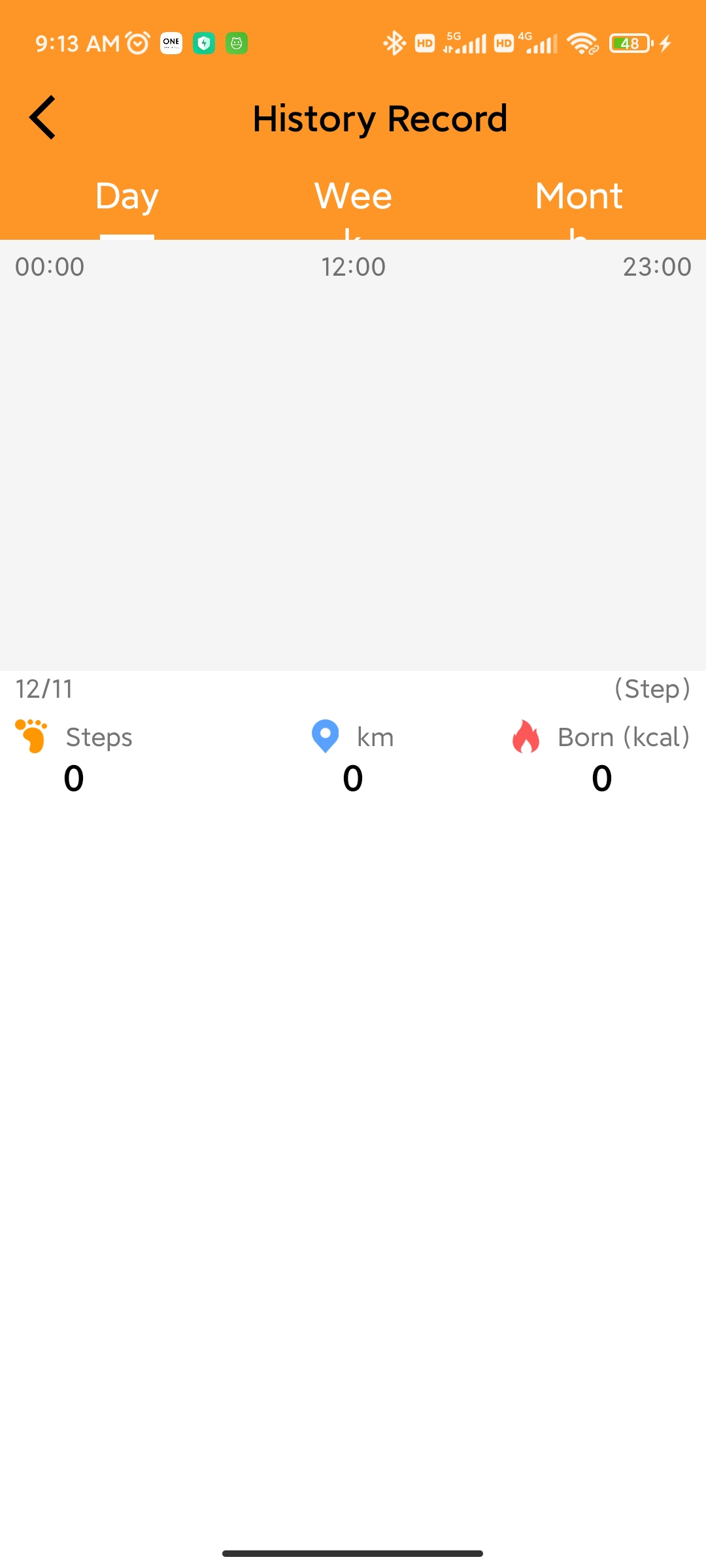The image size is (706, 1568).
Task: Tap the Bluetooth status icon
Action: tap(394, 44)
